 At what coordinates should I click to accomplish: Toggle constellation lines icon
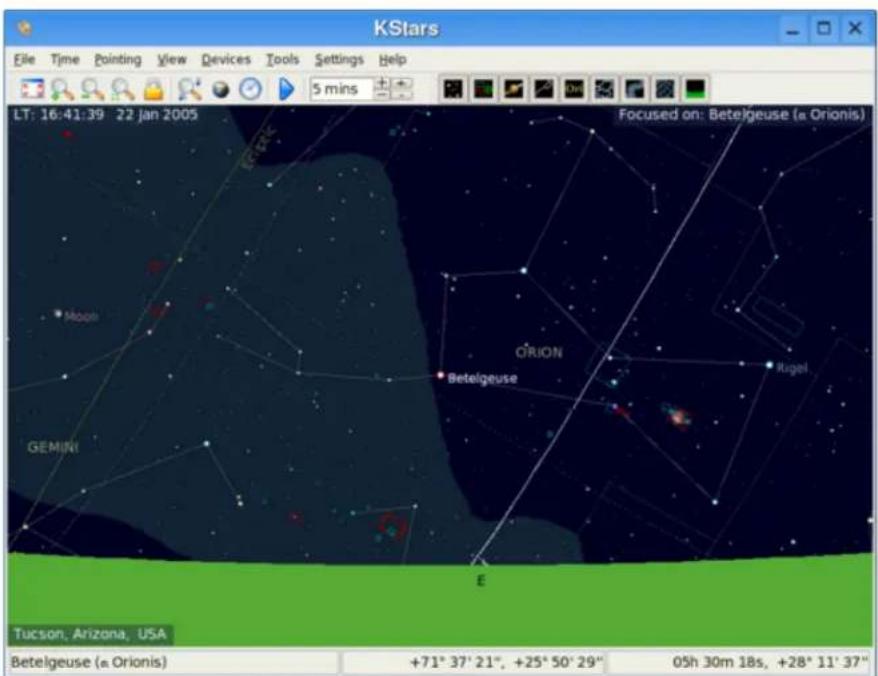(x=544, y=88)
